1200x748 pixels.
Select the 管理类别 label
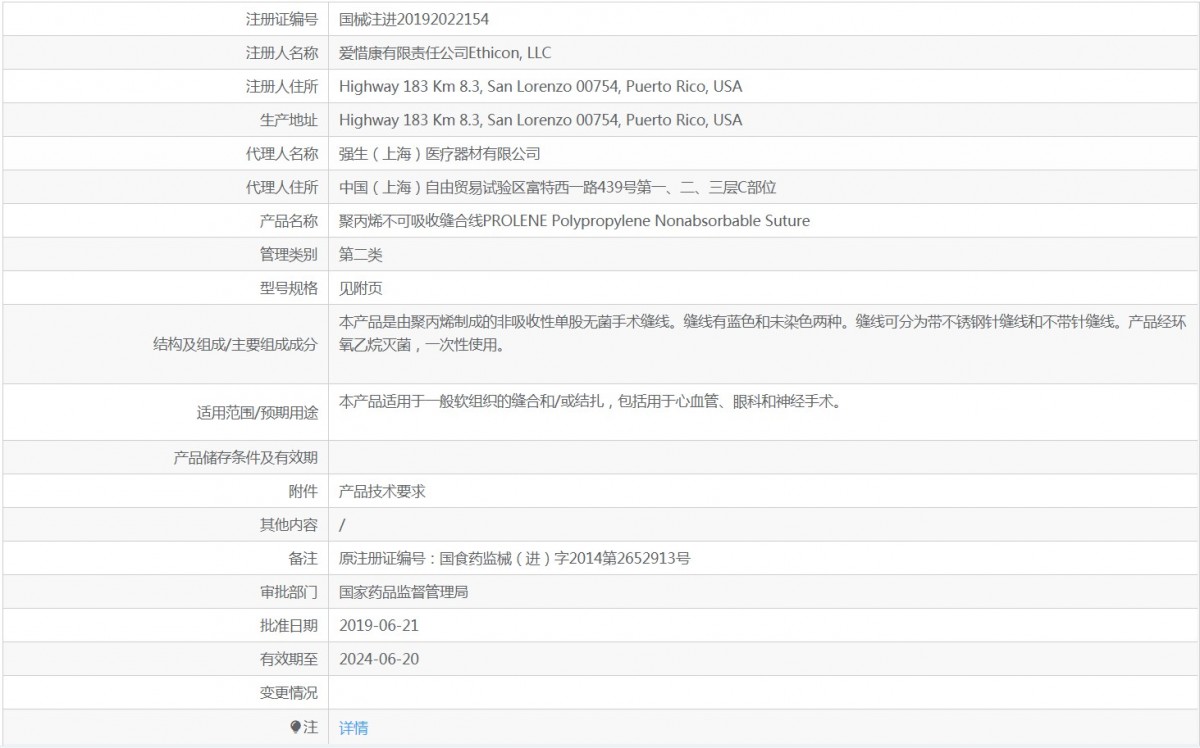(289, 255)
